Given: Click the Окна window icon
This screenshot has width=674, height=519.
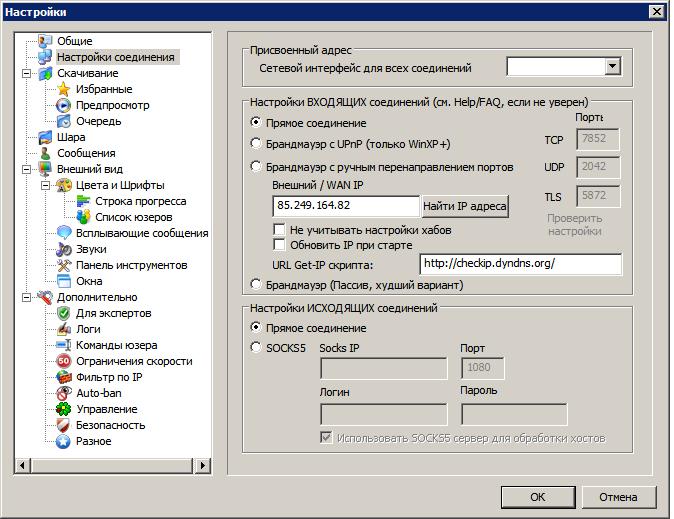Looking at the screenshot, I should click(x=64, y=281).
